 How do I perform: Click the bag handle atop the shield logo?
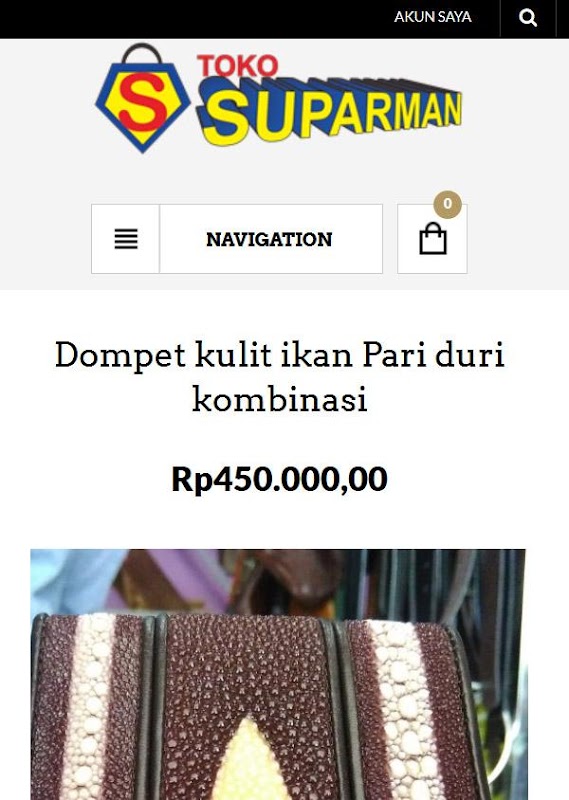pyautogui.click(x=142, y=53)
